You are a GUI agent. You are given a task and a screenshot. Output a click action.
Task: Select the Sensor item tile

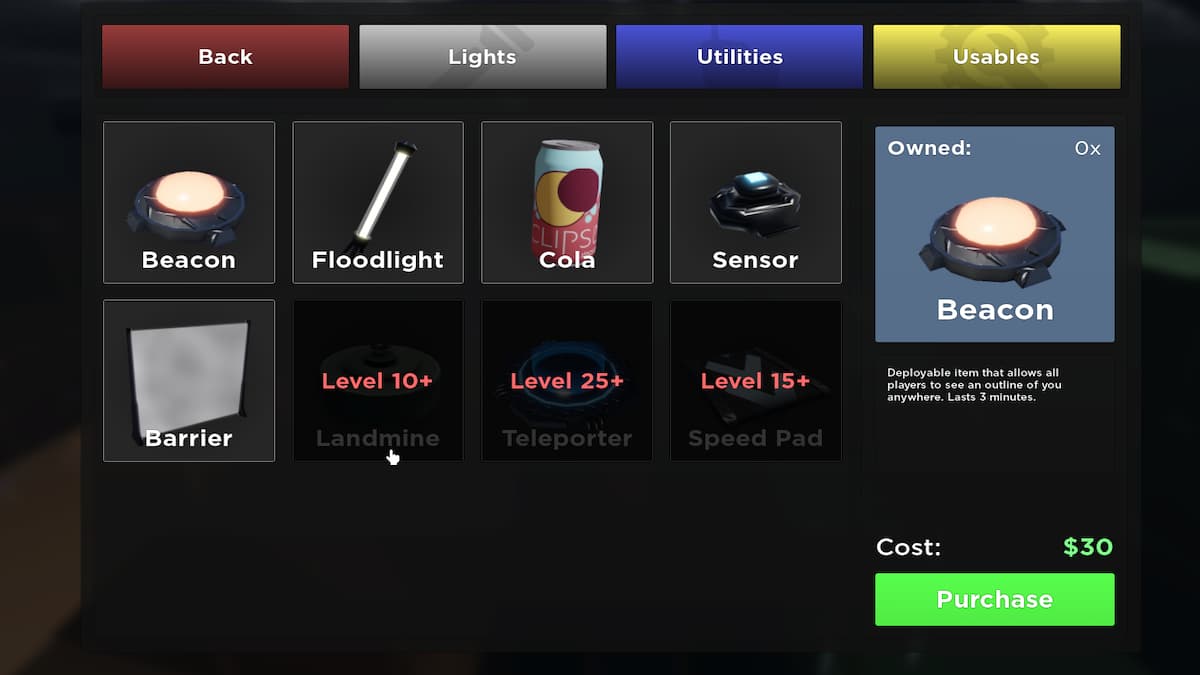click(756, 202)
